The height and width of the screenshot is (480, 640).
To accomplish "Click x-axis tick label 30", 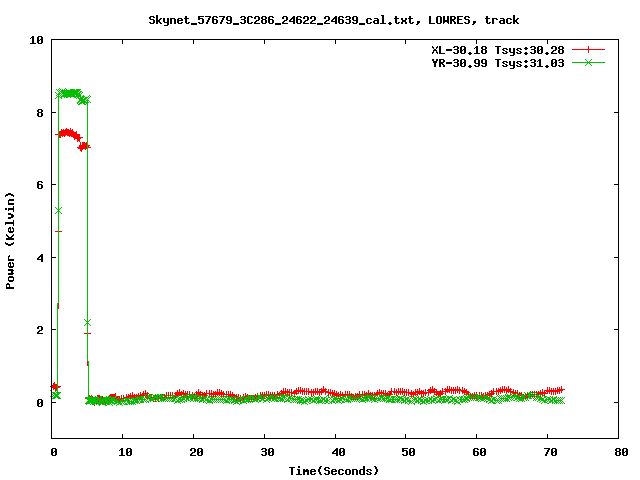I will point(267,452).
